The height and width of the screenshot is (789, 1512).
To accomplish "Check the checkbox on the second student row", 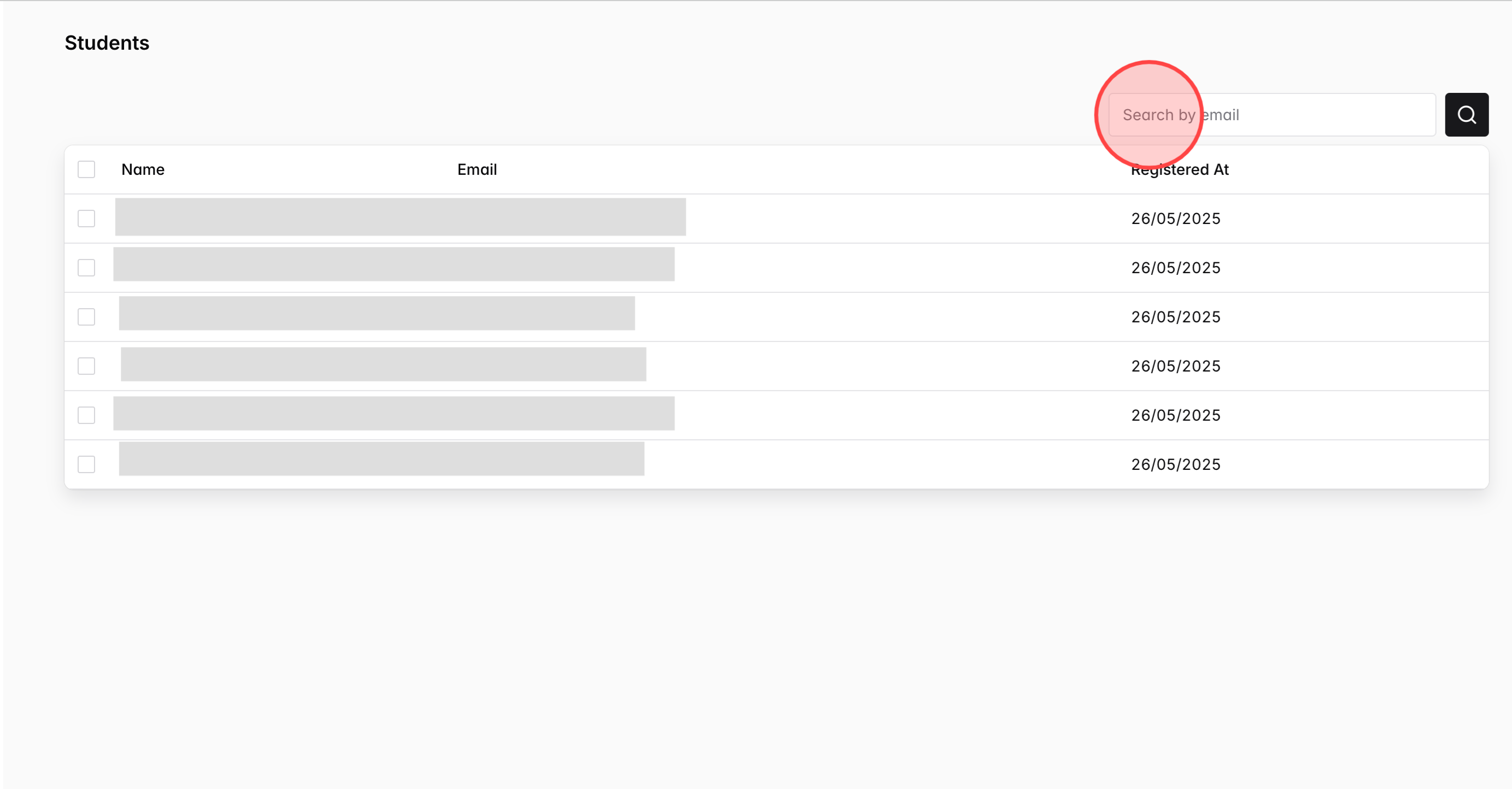I will [x=86, y=268].
